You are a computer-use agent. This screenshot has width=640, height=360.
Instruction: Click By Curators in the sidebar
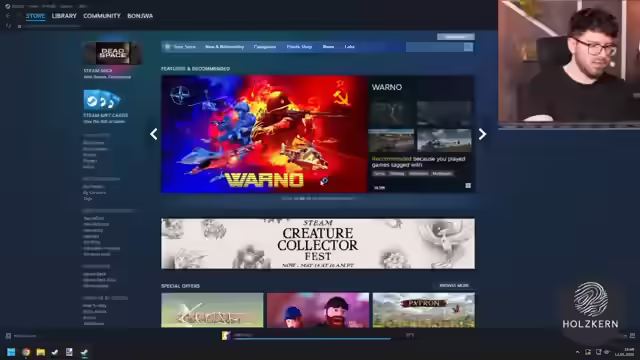[x=94, y=193]
